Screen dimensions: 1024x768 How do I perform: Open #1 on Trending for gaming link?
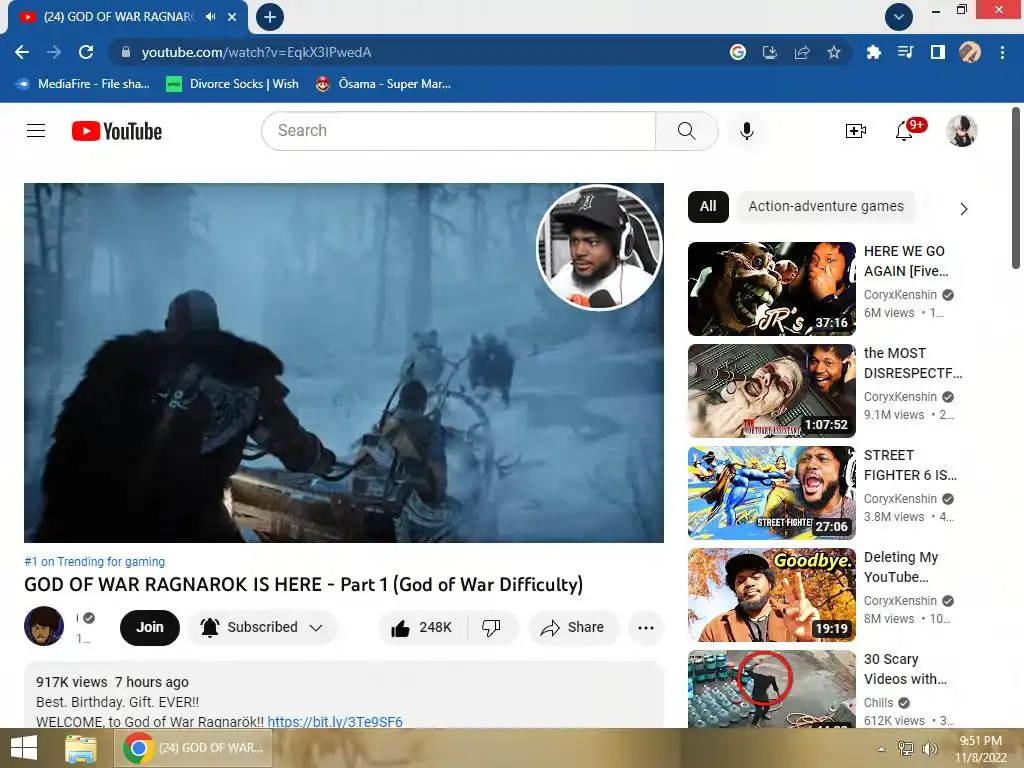(x=95, y=562)
